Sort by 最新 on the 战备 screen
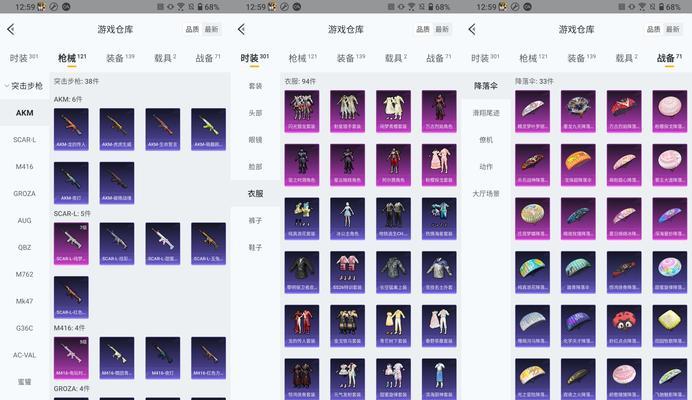This screenshot has height=400, width=692. [673, 30]
